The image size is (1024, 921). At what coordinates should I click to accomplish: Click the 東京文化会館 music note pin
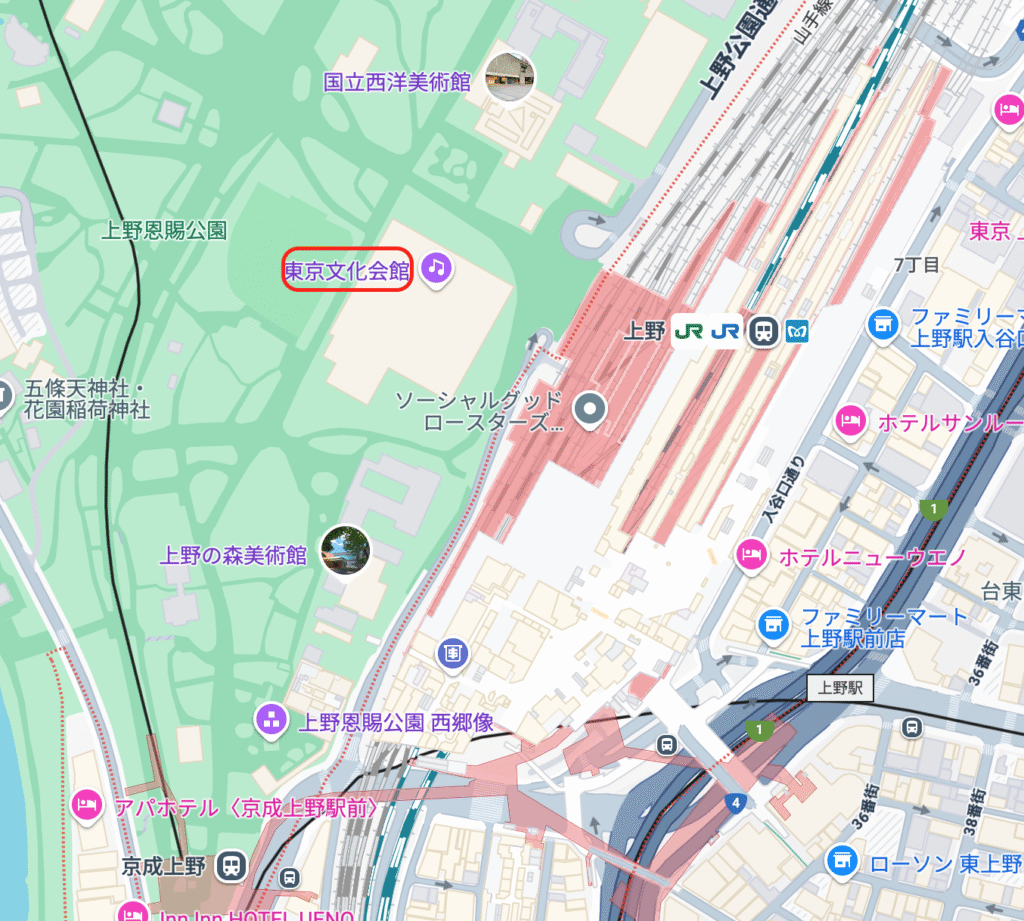[436, 268]
